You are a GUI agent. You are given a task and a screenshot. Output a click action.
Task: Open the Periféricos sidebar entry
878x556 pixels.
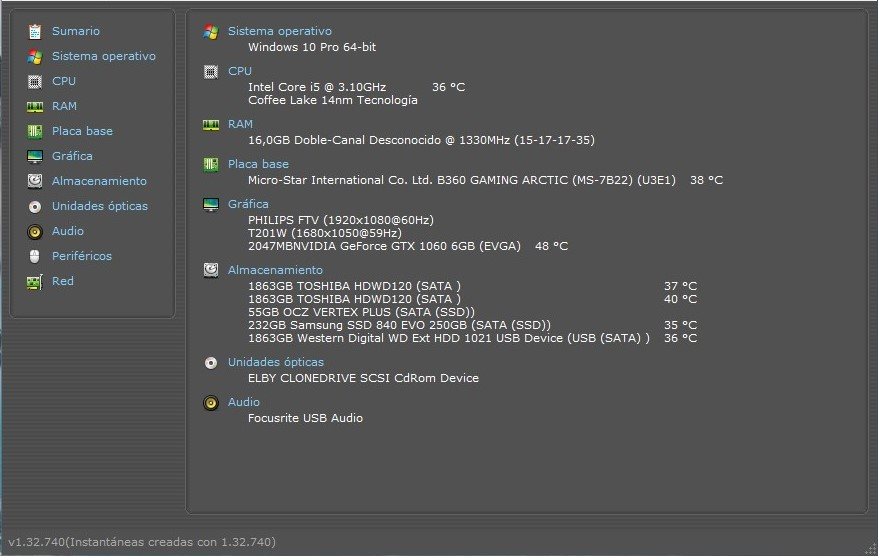tap(82, 256)
